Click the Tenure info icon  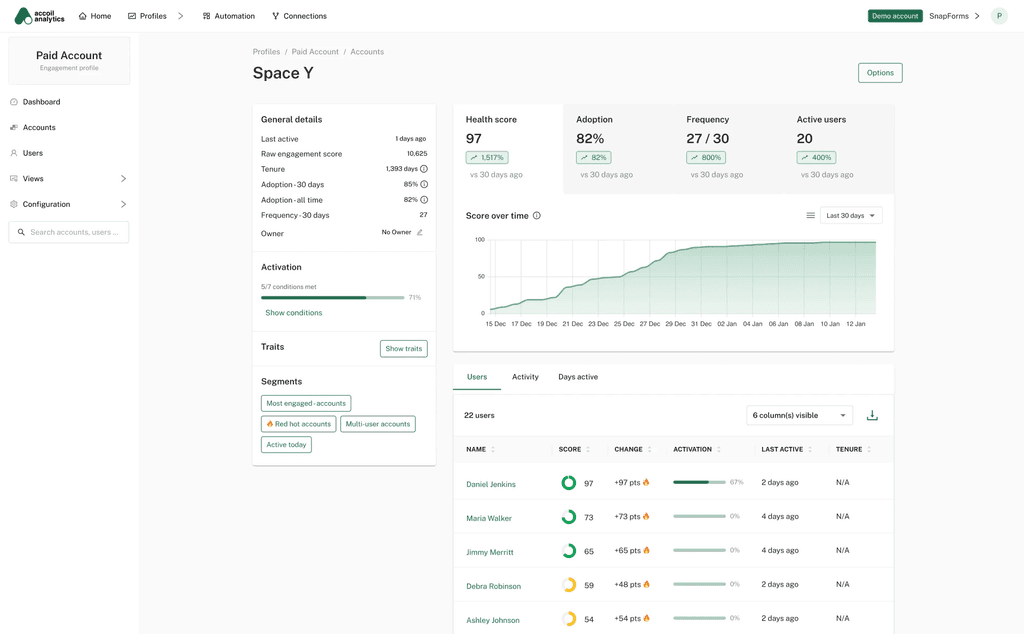coord(424,169)
